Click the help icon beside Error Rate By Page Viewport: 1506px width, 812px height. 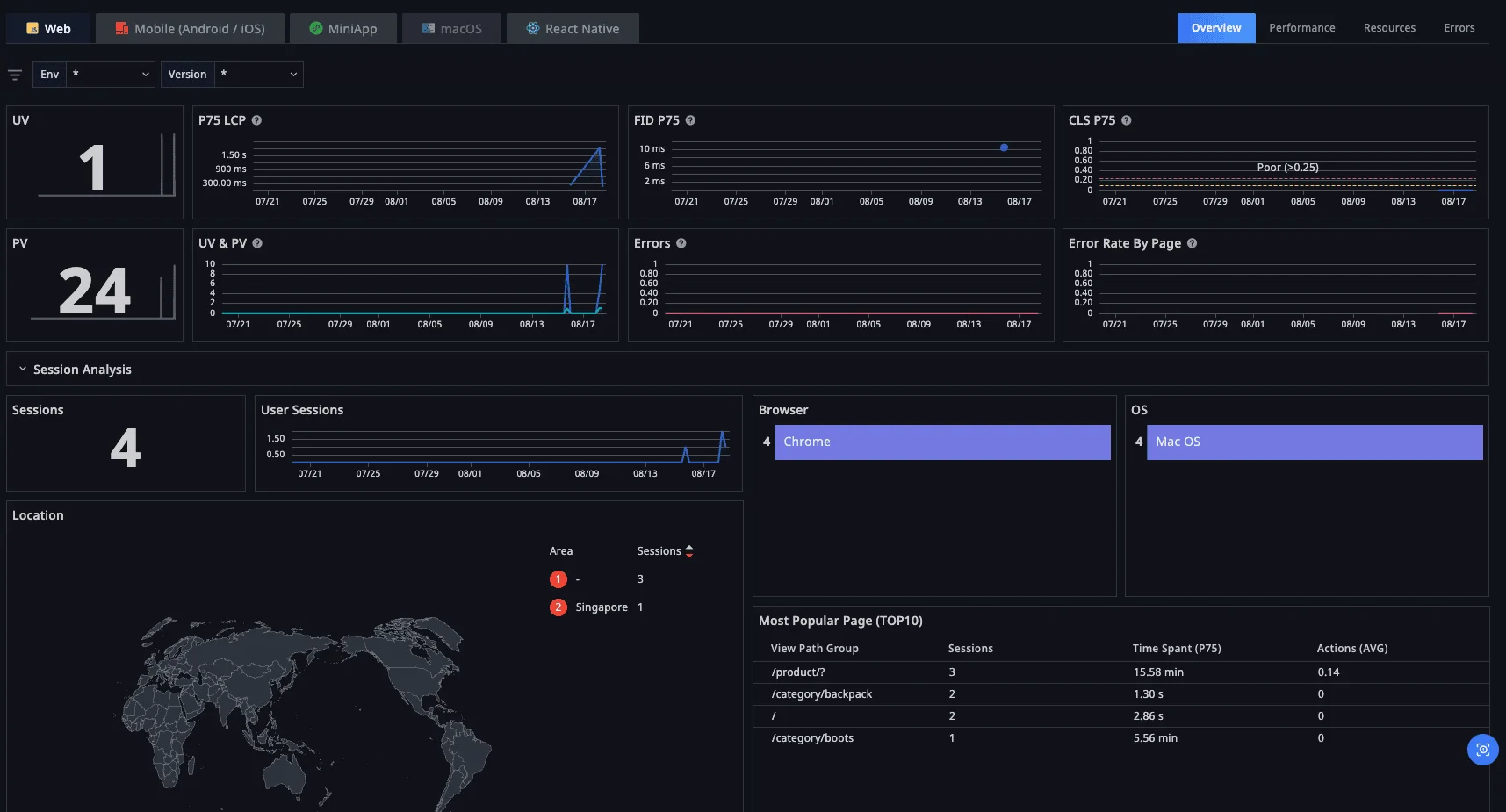pyautogui.click(x=1192, y=243)
